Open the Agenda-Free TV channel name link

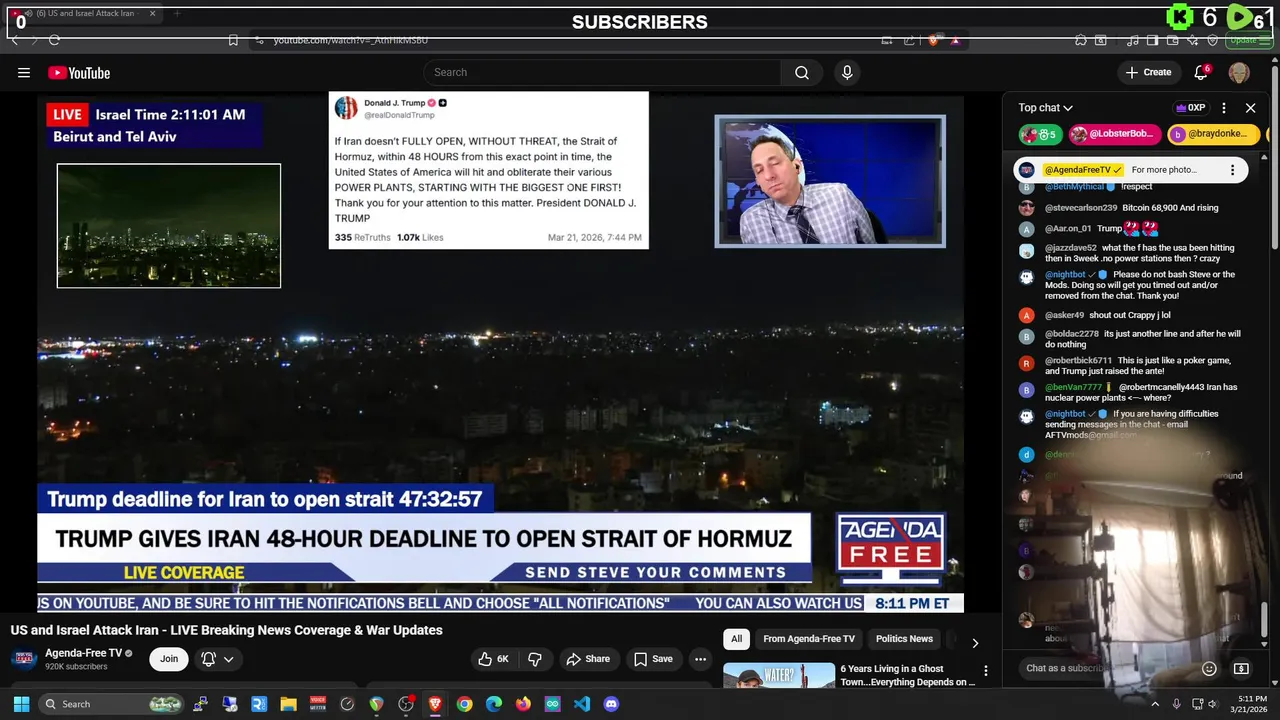(x=84, y=653)
